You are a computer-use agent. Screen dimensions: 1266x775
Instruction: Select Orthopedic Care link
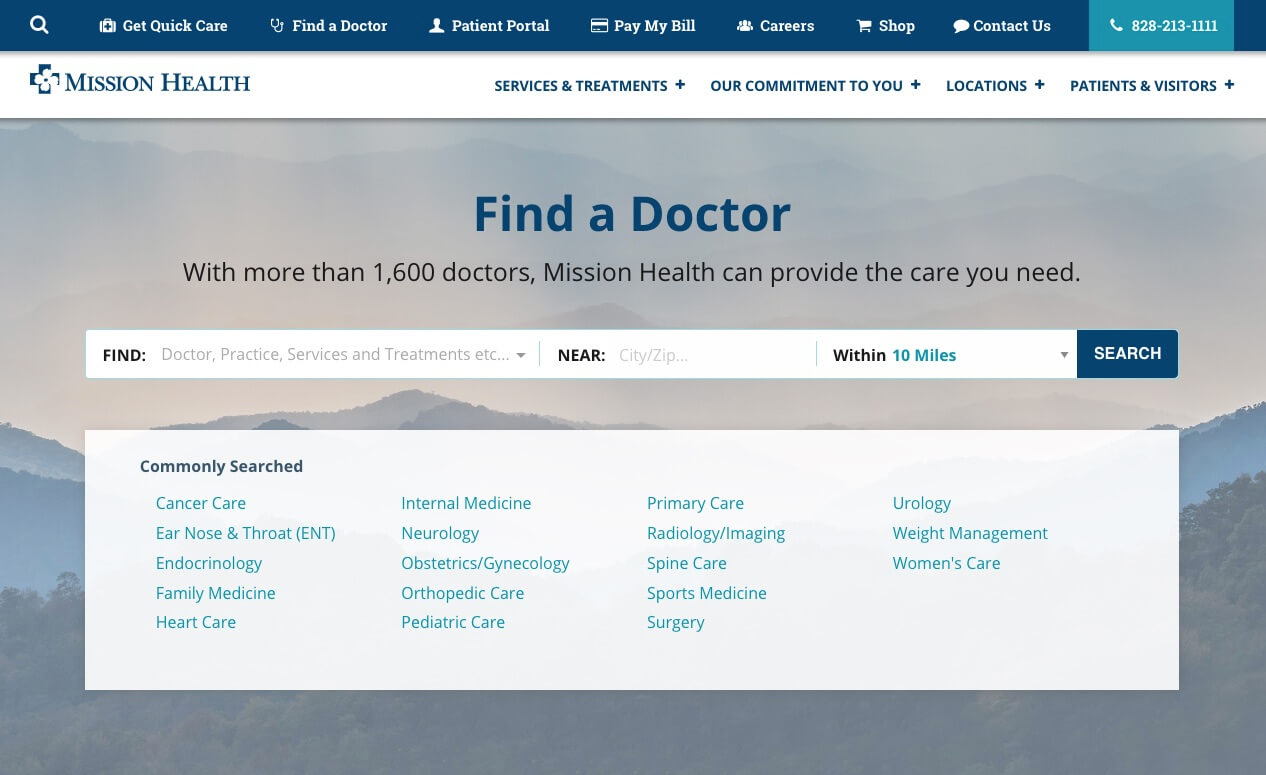[463, 593]
